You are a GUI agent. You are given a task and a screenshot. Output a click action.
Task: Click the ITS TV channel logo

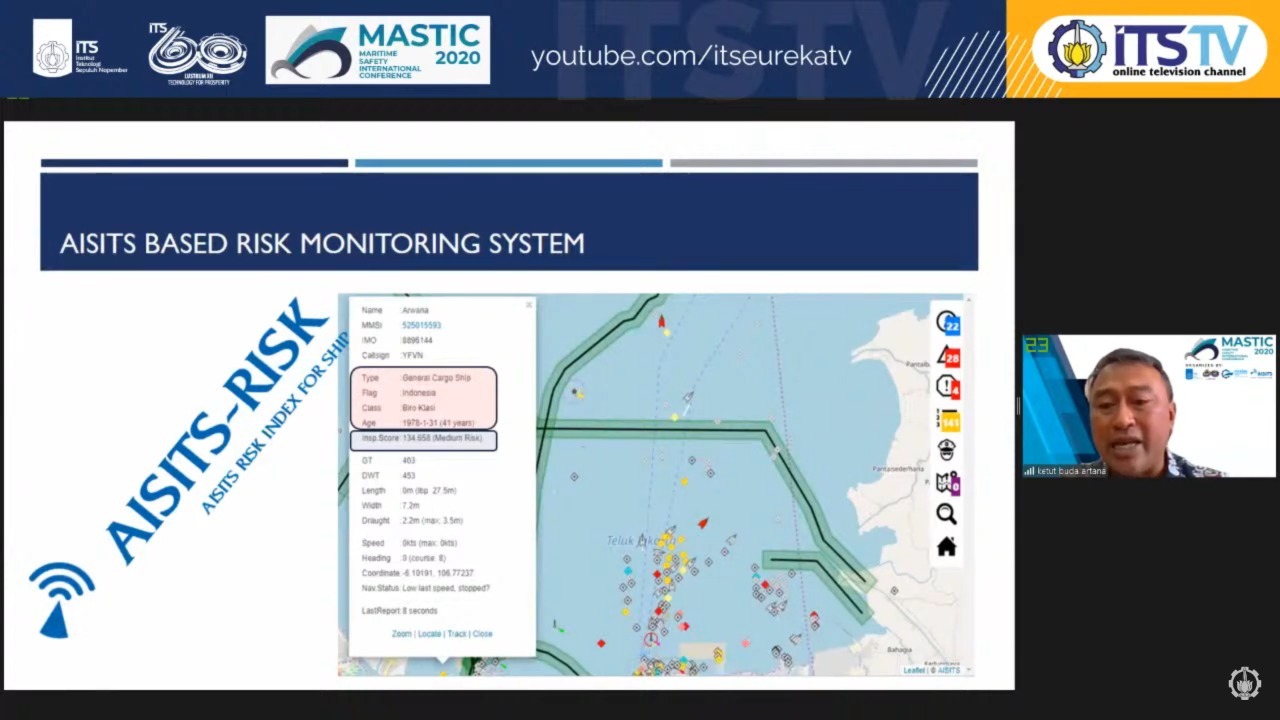[x=1148, y=48]
